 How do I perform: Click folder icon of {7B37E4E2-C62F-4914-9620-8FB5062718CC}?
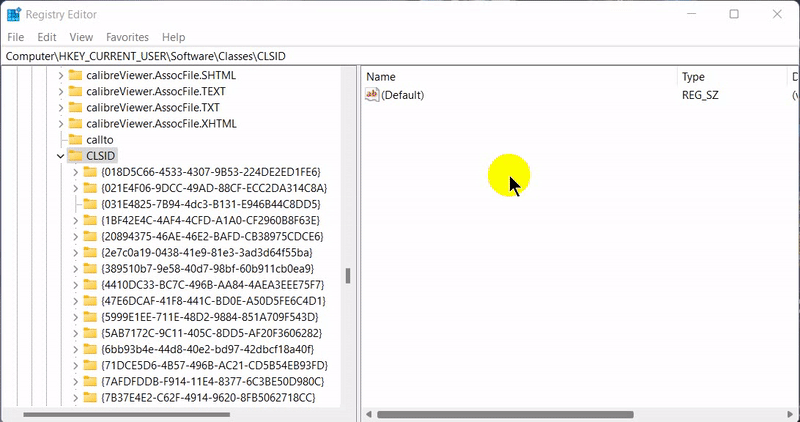coord(90,398)
